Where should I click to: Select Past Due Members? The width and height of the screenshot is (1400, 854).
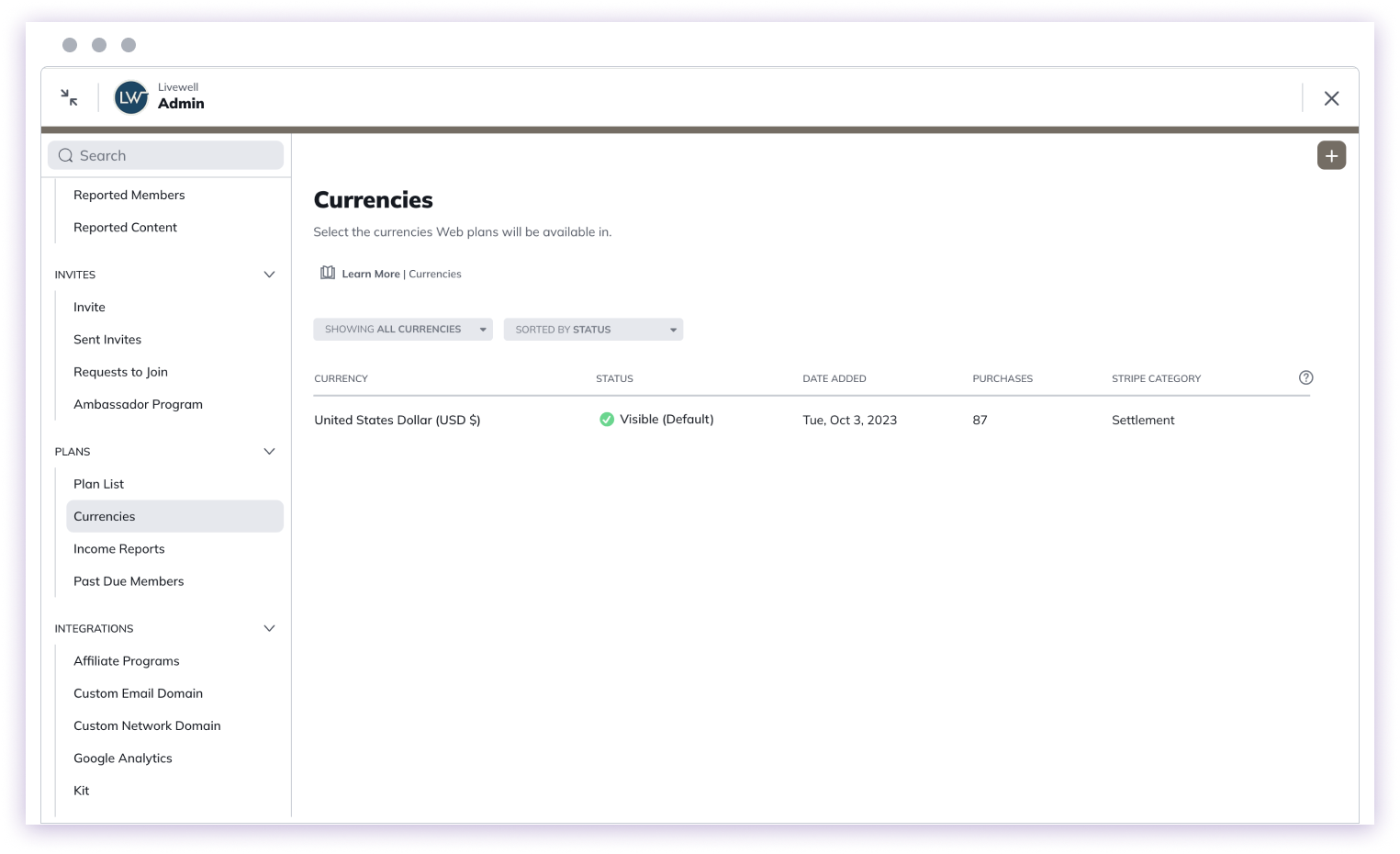pyautogui.click(x=129, y=580)
